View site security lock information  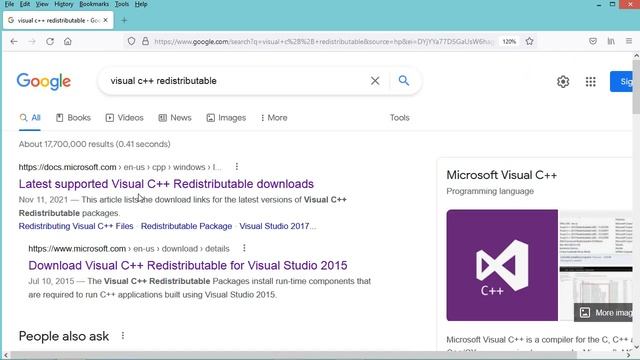click(x=145, y=41)
